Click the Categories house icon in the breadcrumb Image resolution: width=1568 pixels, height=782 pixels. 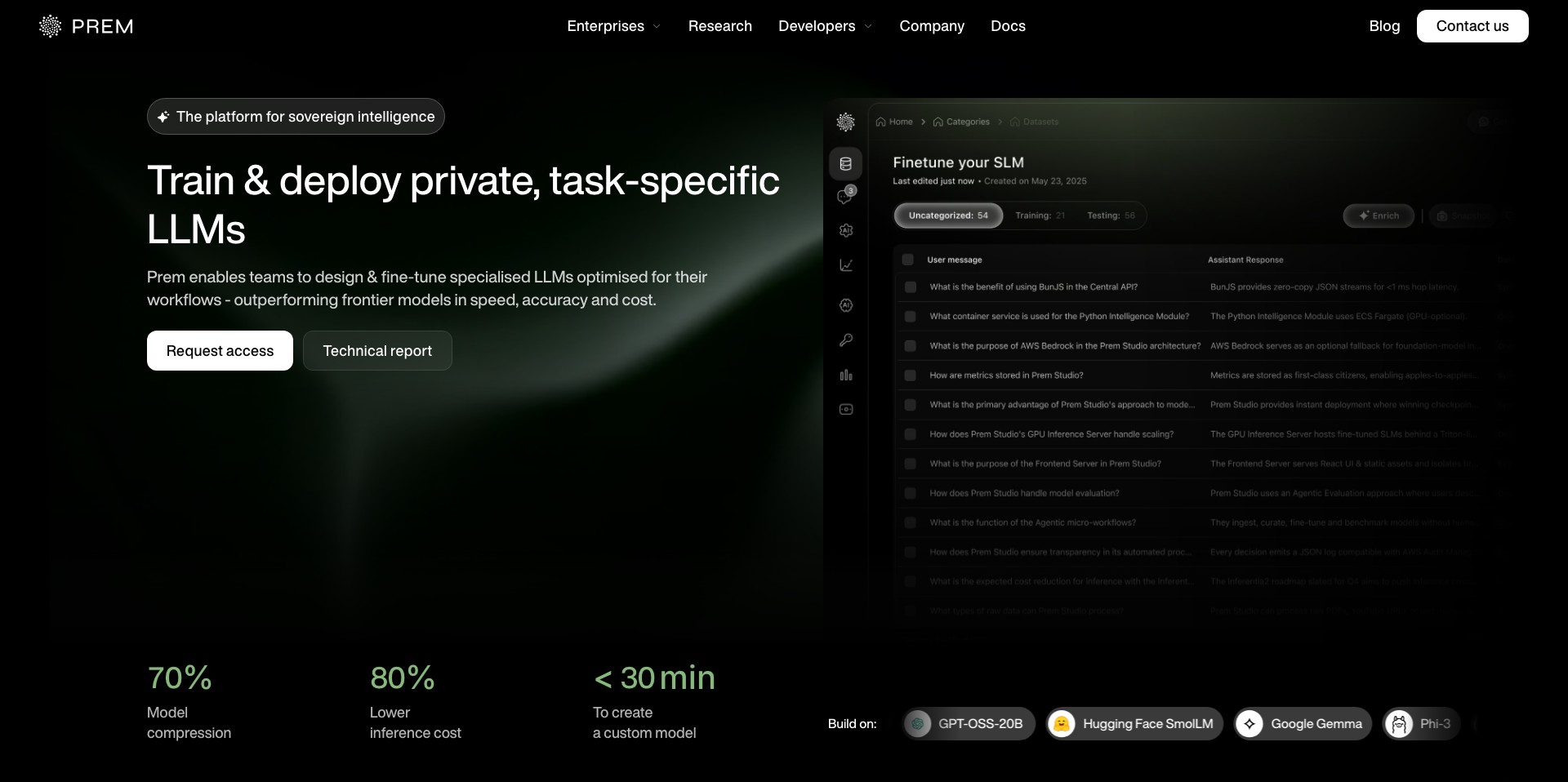[x=938, y=122]
